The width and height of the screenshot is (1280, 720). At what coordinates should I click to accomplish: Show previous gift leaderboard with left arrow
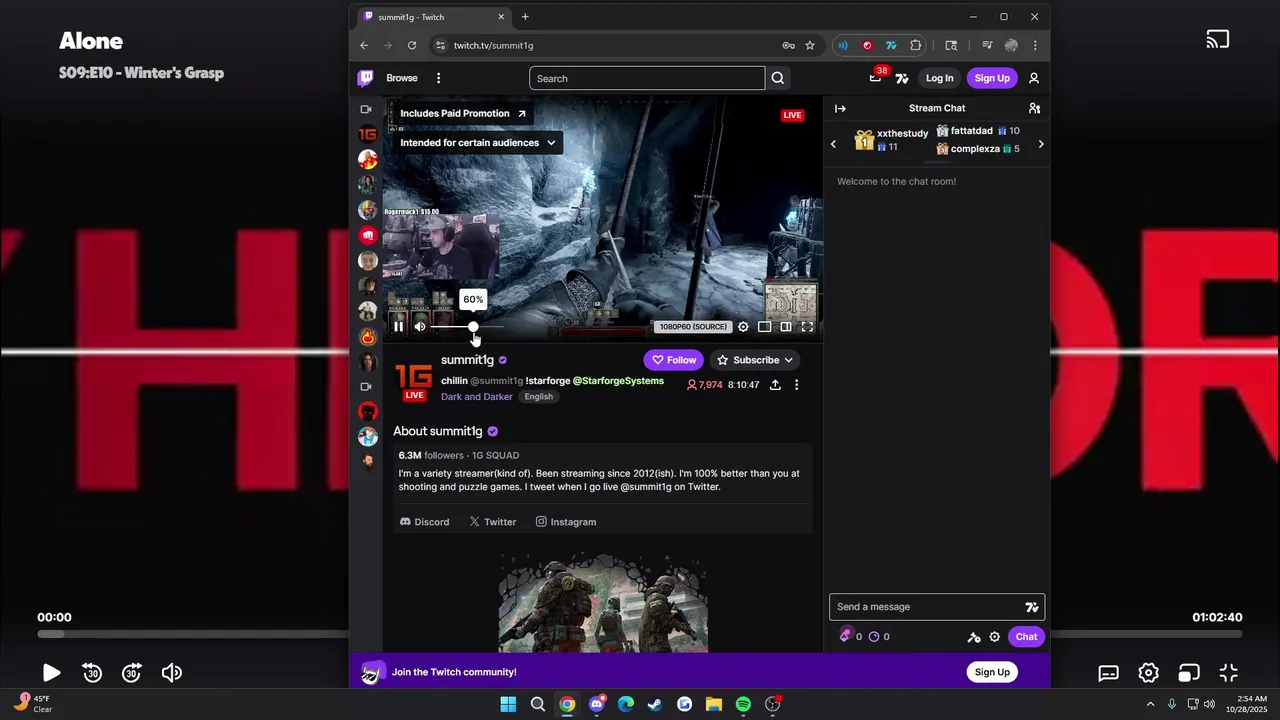(833, 144)
